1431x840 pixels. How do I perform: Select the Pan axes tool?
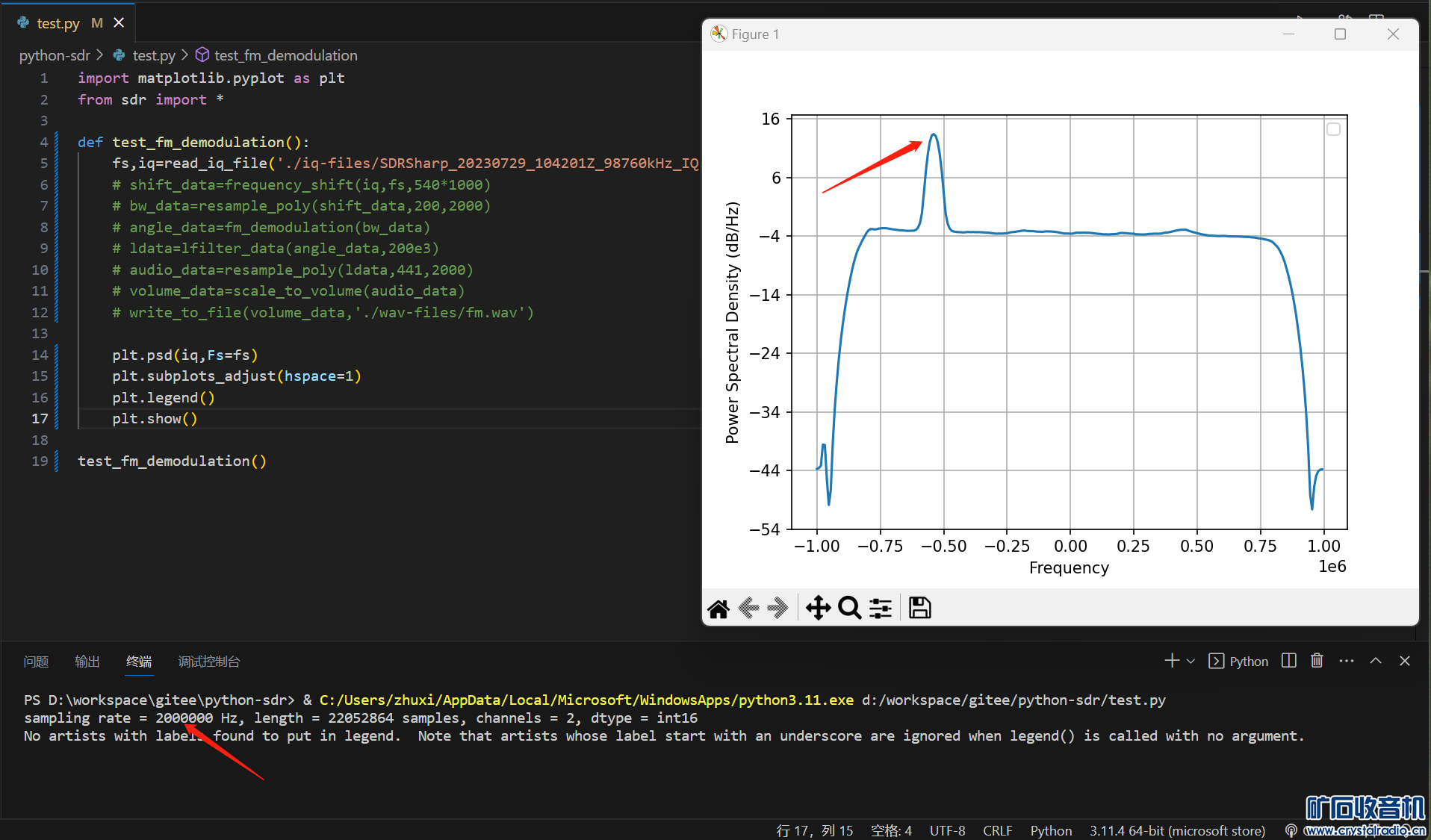pos(818,609)
